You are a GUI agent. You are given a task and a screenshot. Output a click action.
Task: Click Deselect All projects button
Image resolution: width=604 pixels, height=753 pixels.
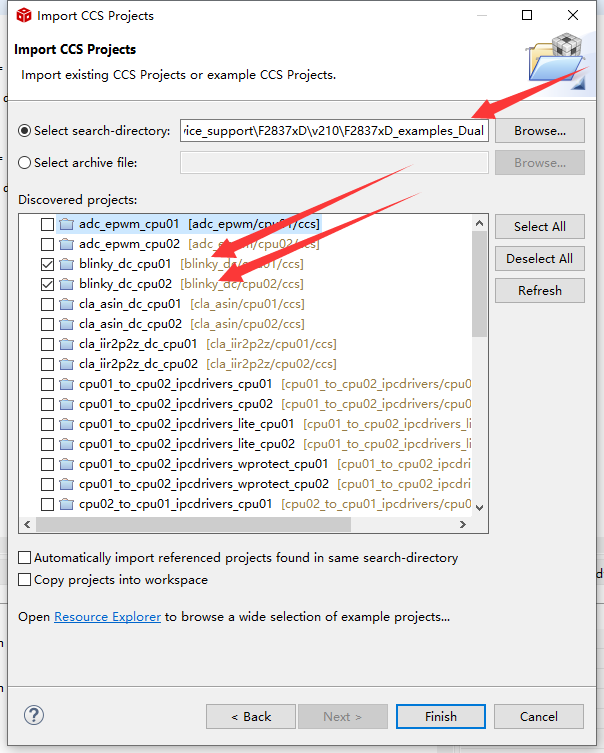tap(540, 258)
